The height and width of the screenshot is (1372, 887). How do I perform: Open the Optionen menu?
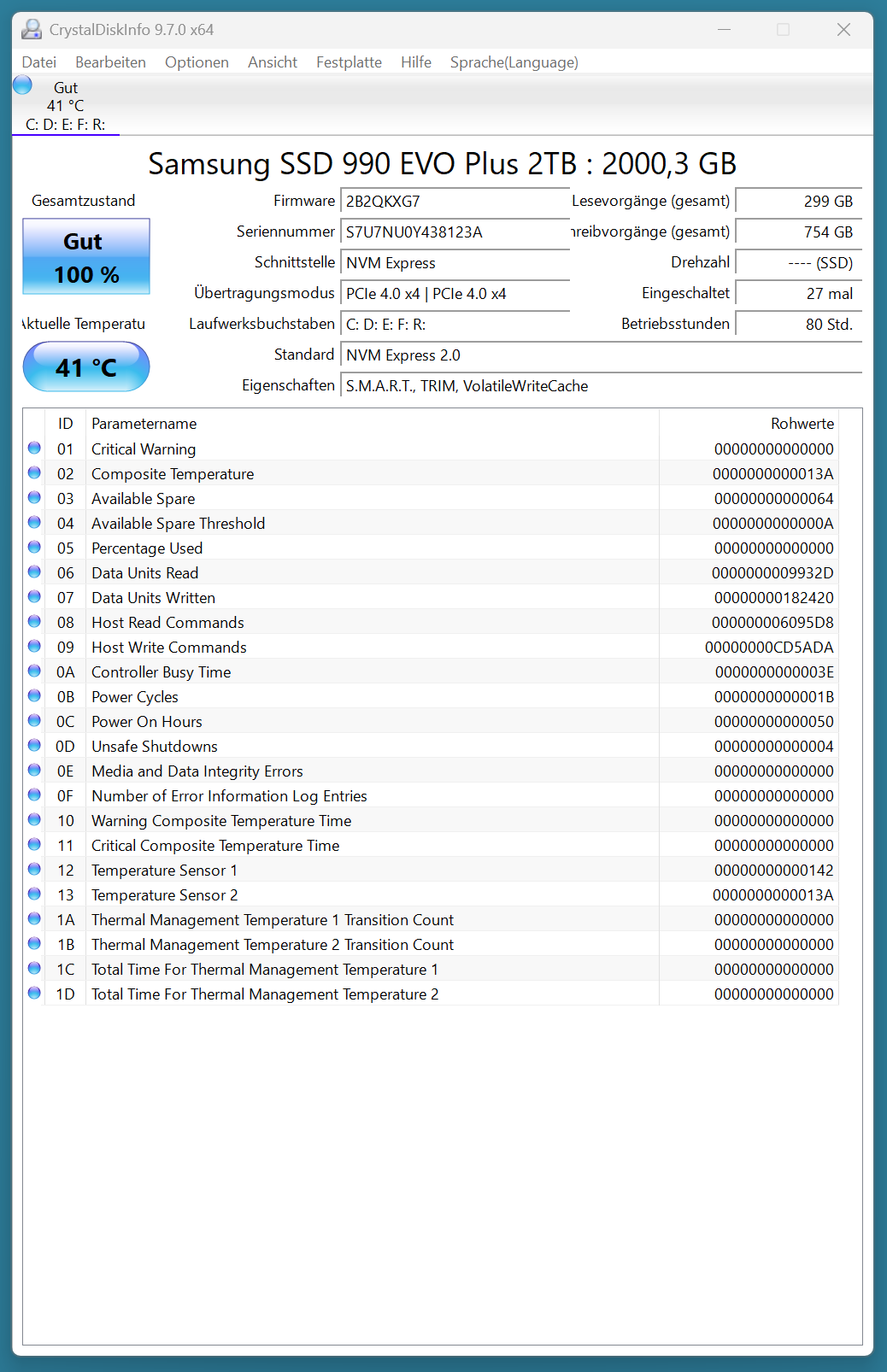197,62
